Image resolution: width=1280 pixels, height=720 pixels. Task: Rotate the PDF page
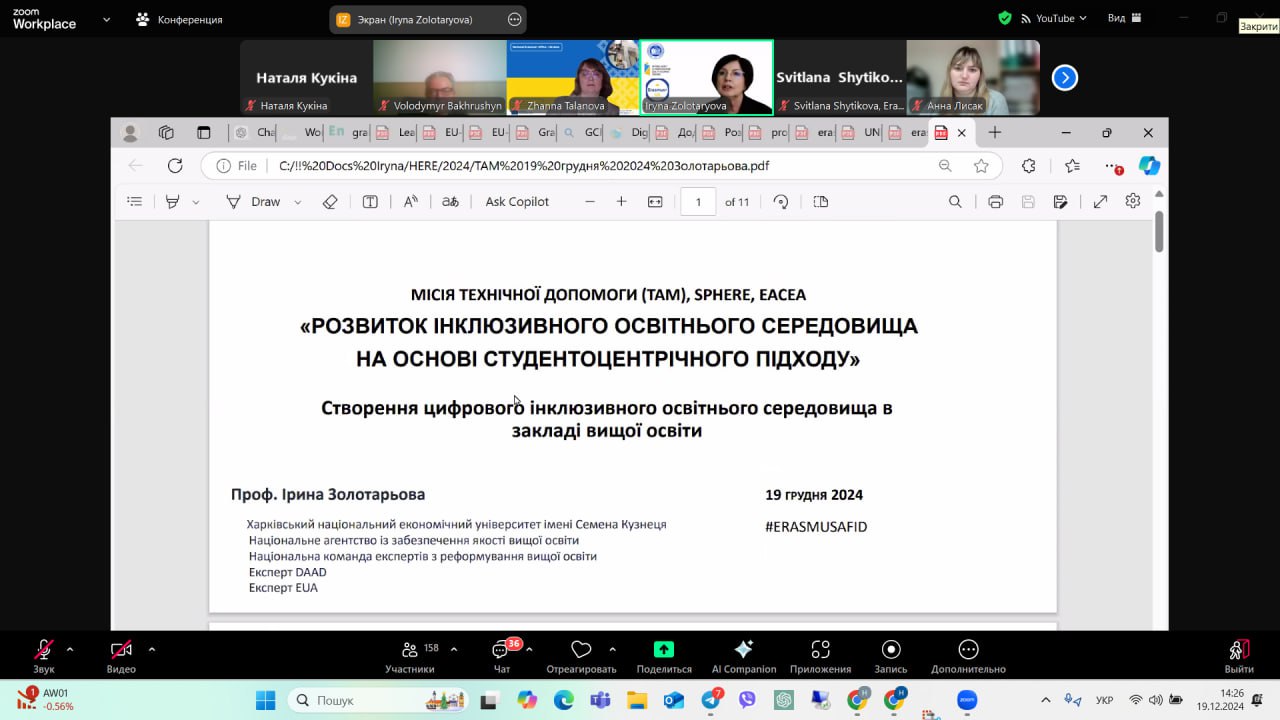tap(781, 202)
